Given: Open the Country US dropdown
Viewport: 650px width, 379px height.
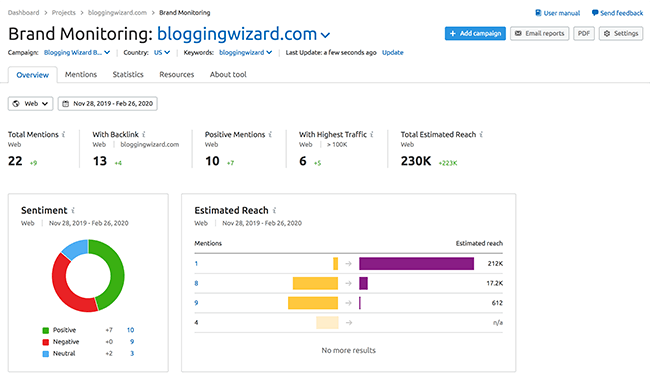Looking at the screenshot, I should pos(162,53).
